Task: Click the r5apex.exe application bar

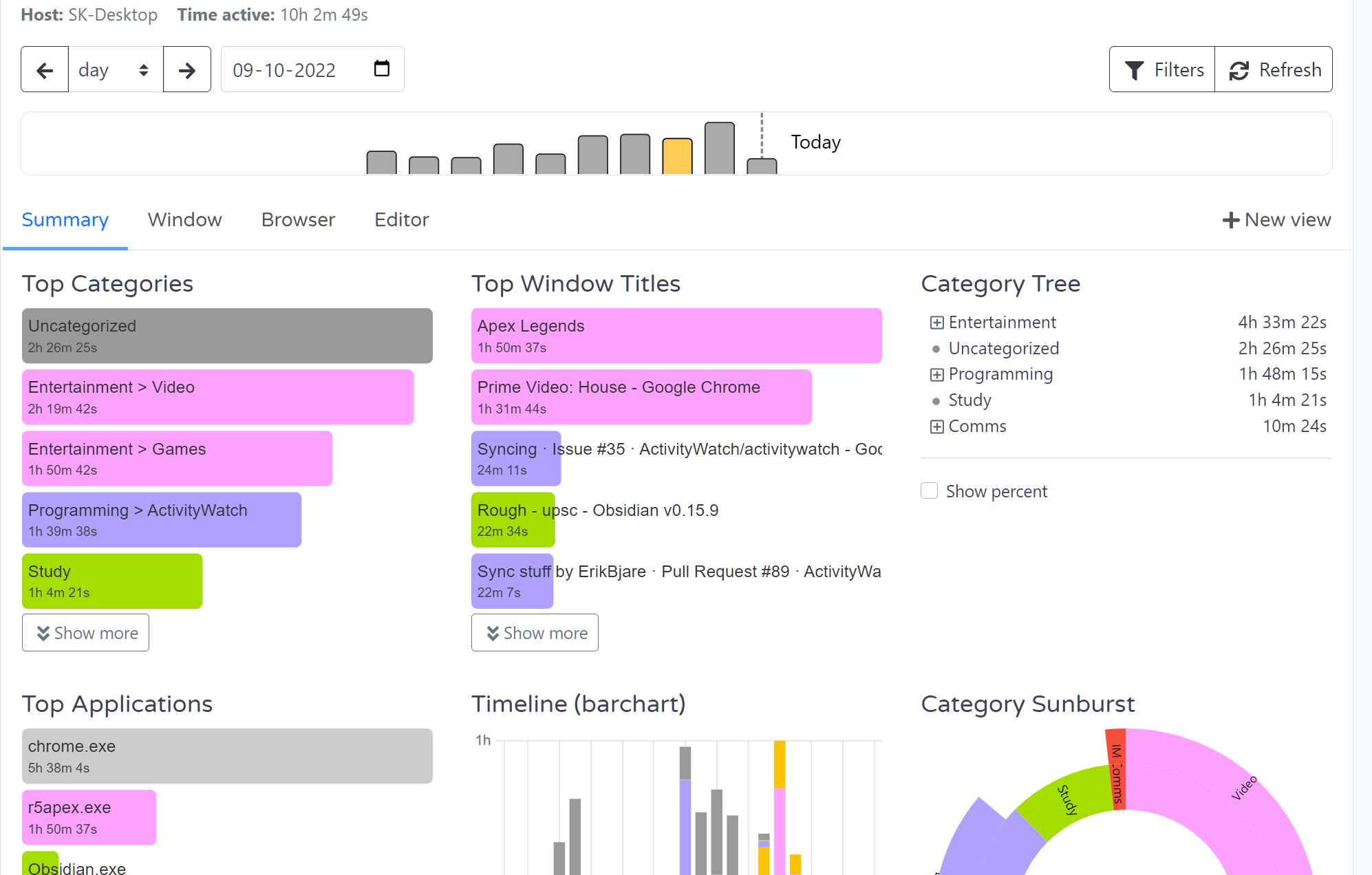Action: tap(89, 817)
